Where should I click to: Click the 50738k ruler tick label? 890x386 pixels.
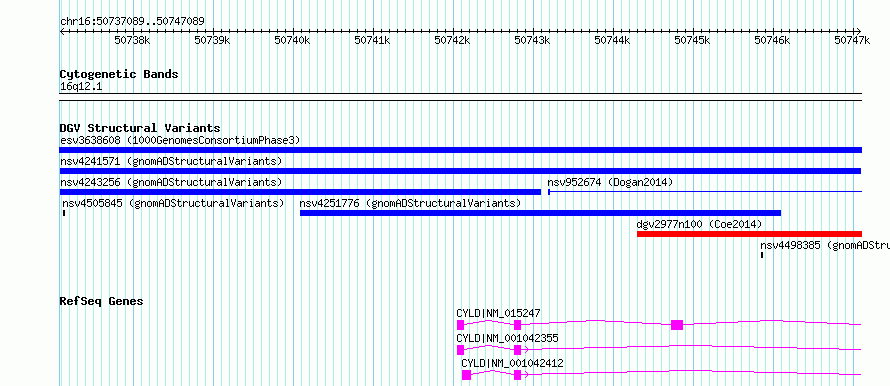(x=132, y=40)
